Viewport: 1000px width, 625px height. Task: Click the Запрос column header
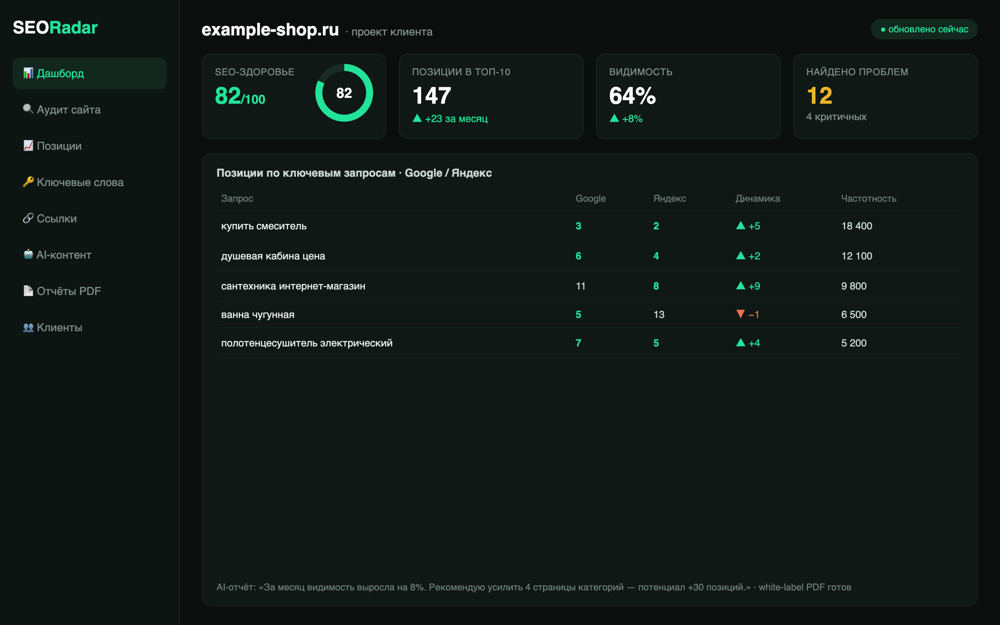tap(237, 198)
